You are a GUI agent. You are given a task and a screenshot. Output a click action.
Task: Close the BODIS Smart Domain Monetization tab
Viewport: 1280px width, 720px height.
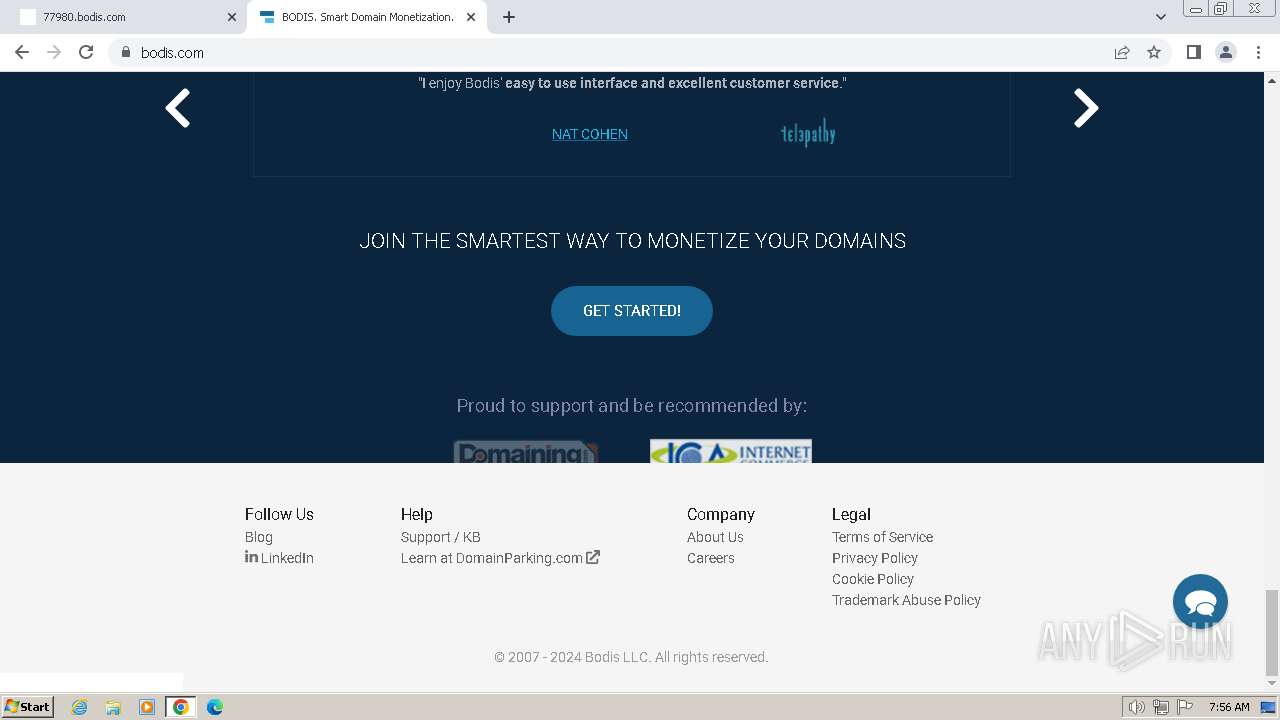471,17
